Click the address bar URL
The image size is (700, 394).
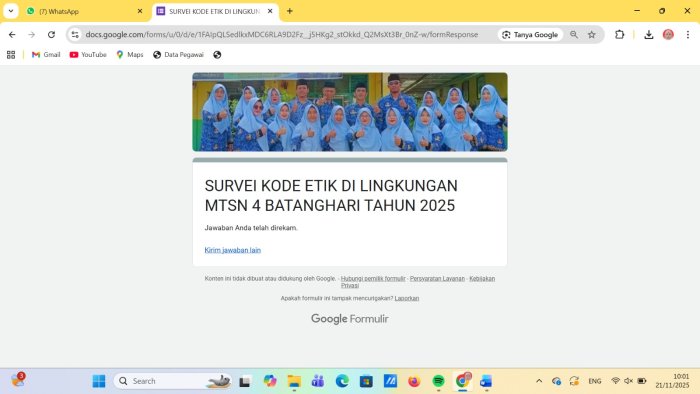(x=281, y=34)
